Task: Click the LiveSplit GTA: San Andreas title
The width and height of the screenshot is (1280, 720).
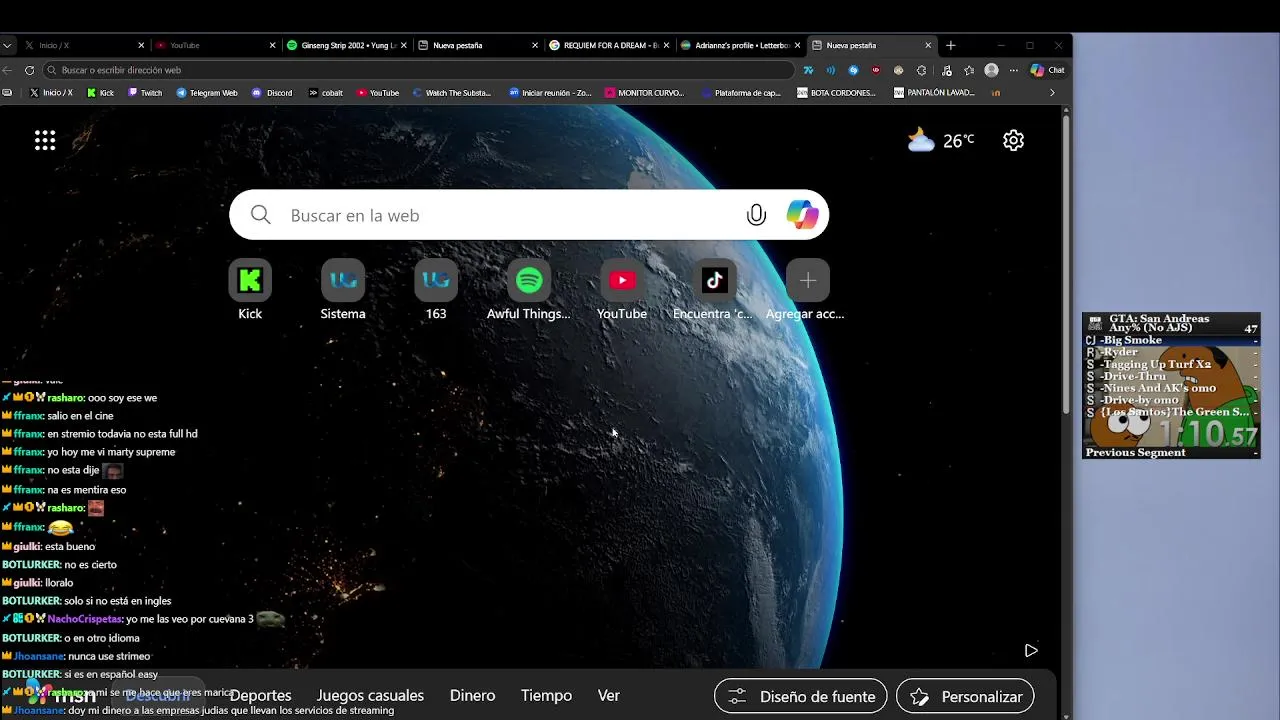Action: [1159, 323]
